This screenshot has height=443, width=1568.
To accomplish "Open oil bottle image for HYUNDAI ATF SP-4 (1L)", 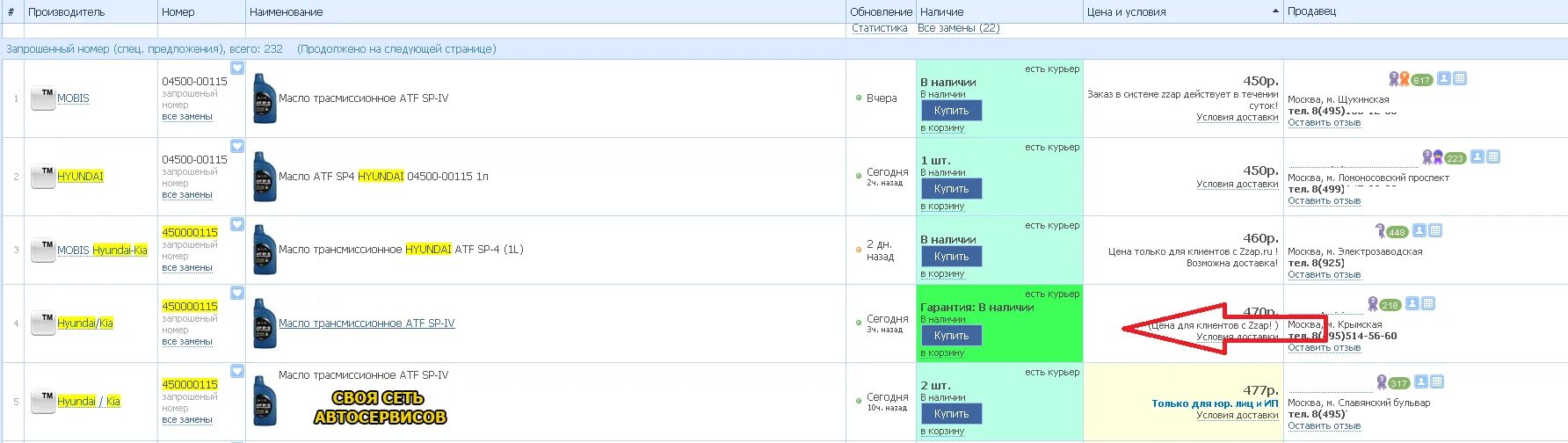I will click(265, 250).
